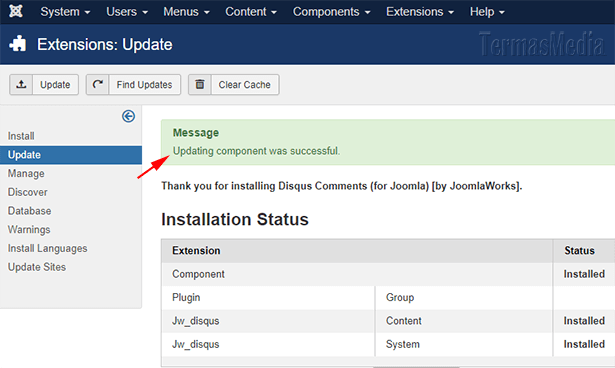This screenshot has width=615, height=368.
Task: Click 'Installed' status in Component row
Action: click(x=584, y=274)
